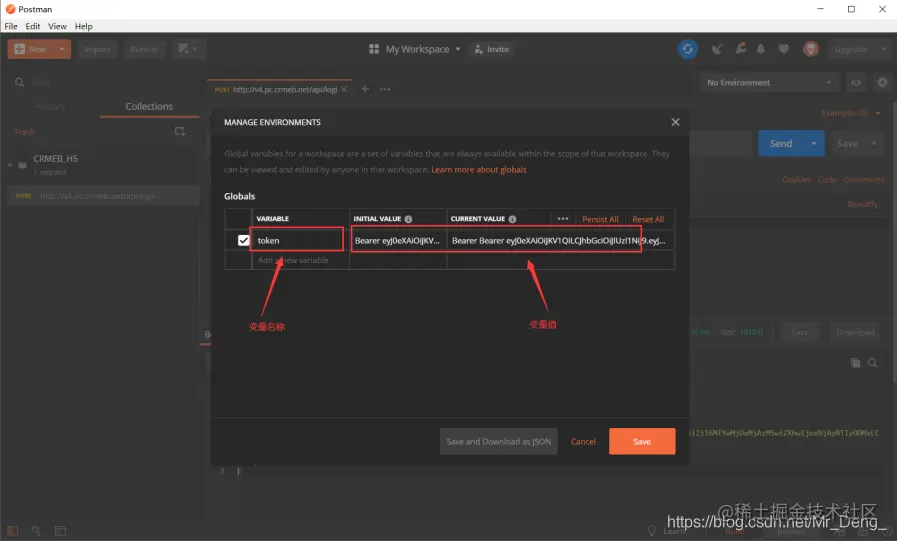Open the console icon in status bar
The width and height of the screenshot is (897, 541).
point(60,531)
